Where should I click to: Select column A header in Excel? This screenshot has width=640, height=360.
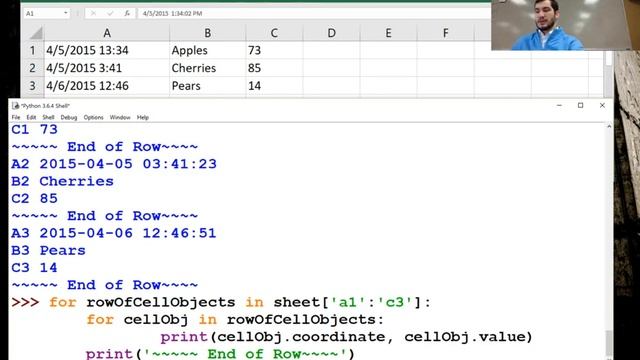pos(107,33)
